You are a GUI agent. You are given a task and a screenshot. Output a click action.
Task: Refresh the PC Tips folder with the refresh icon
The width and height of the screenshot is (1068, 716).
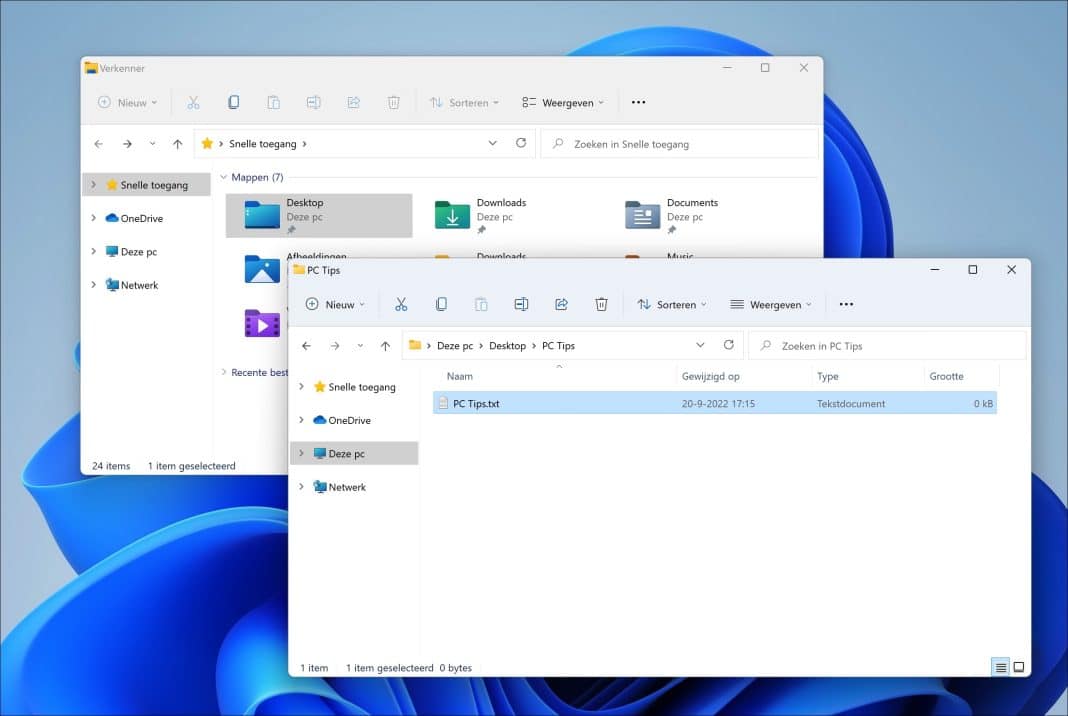click(x=729, y=345)
